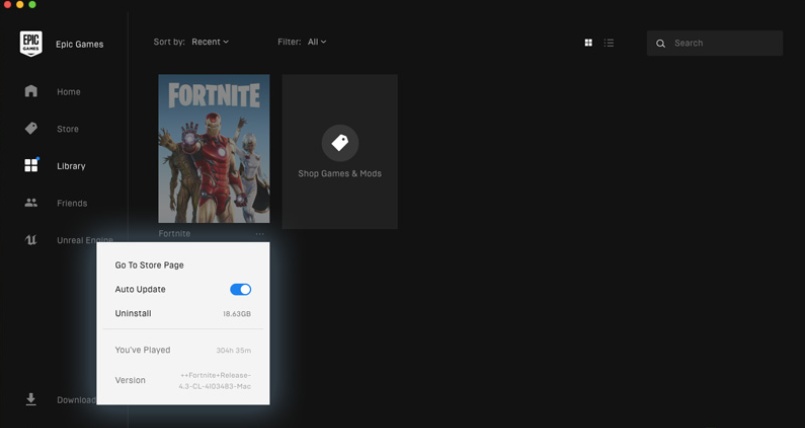
Task: Choose Uninstall from the popup menu
Action: pyautogui.click(x=133, y=314)
